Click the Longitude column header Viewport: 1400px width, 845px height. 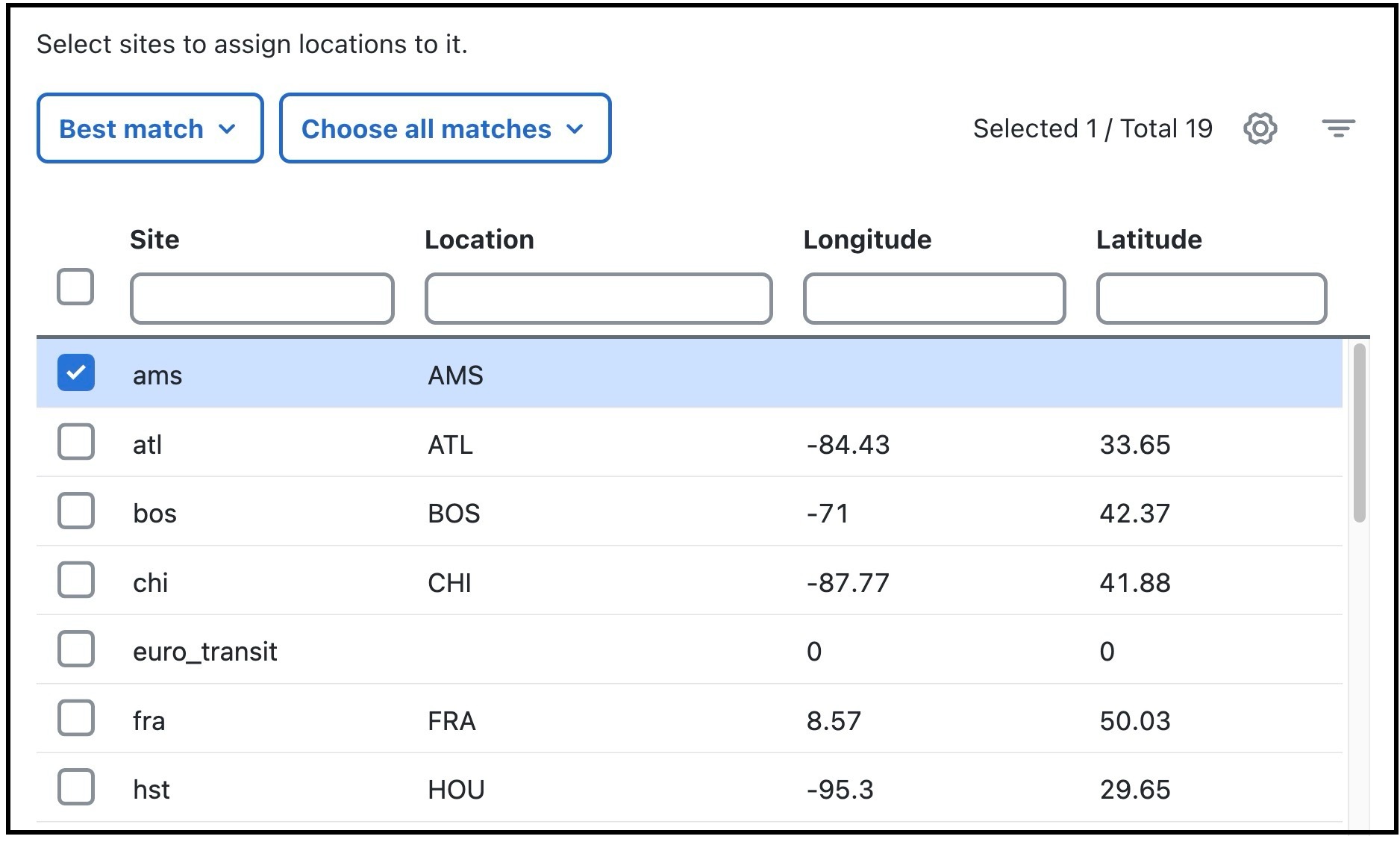coord(867,240)
